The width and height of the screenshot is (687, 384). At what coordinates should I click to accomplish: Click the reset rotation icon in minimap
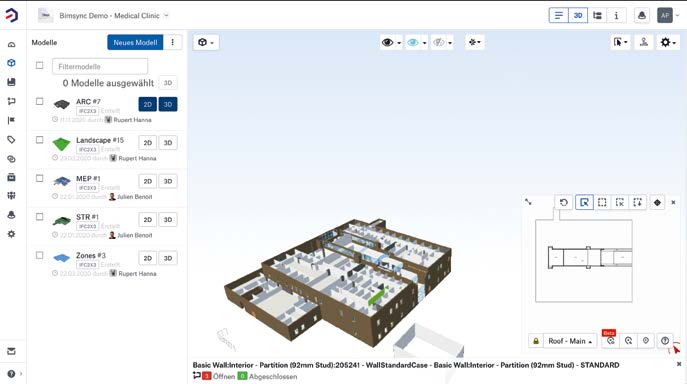coord(564,203)
